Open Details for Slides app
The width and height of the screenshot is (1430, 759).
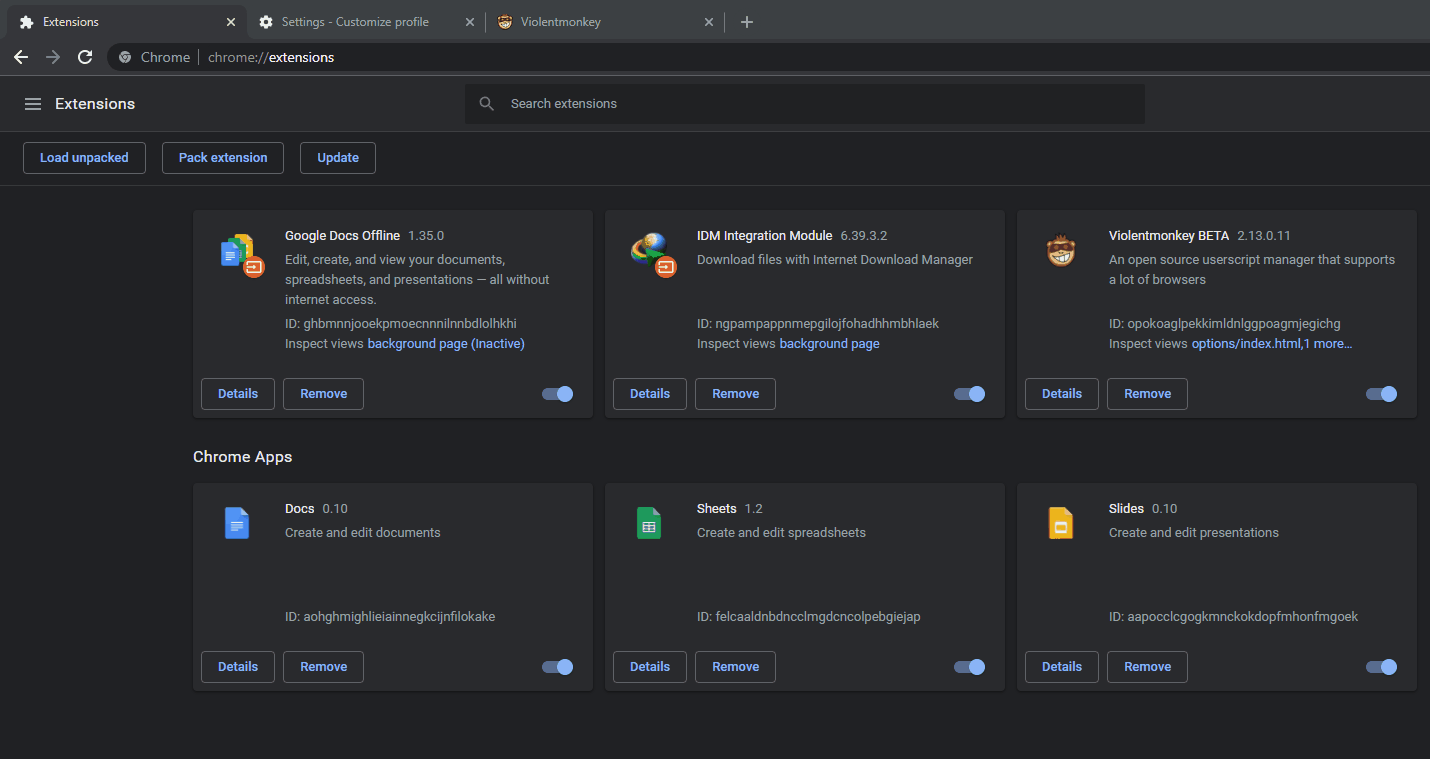pyautogui.click(x=1062, y=667)
